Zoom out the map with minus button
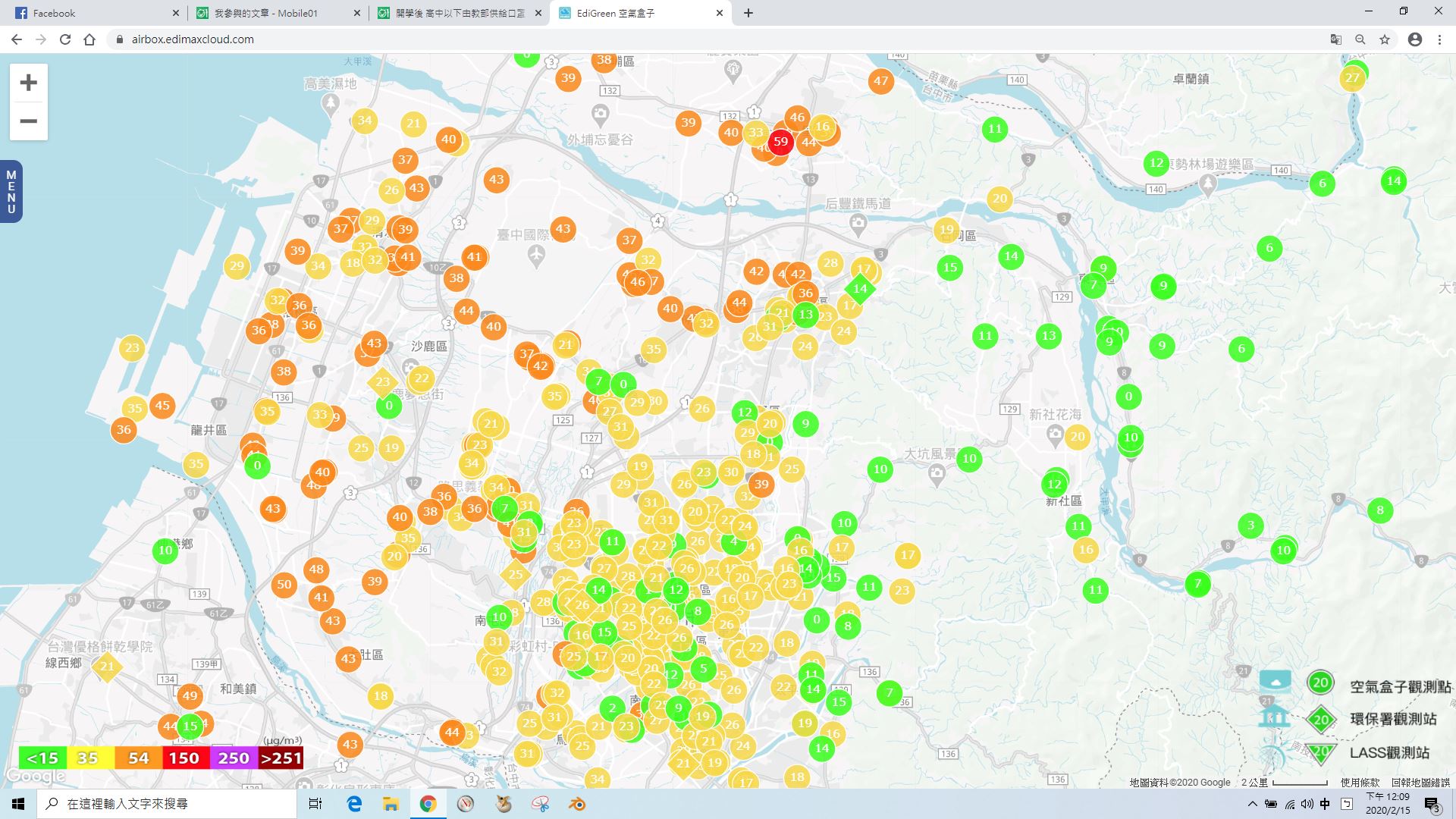 point(28,121)
